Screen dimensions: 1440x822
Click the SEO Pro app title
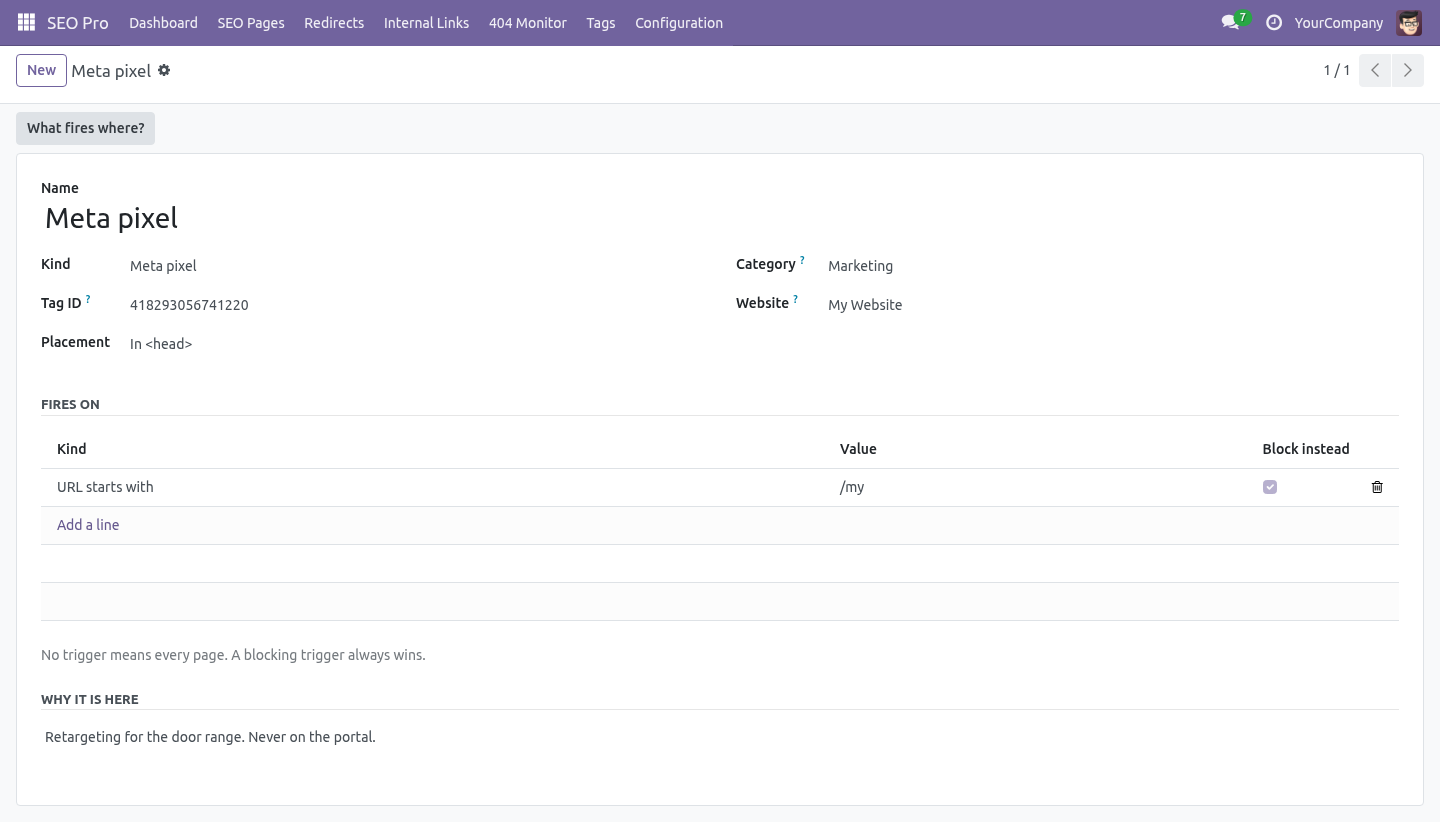77,22
